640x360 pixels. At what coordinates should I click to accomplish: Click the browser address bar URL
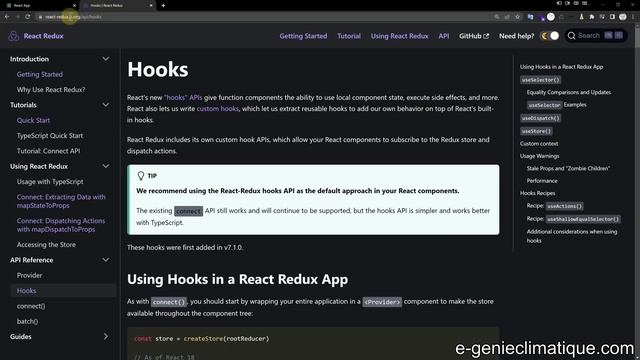[x=73, y=17]
